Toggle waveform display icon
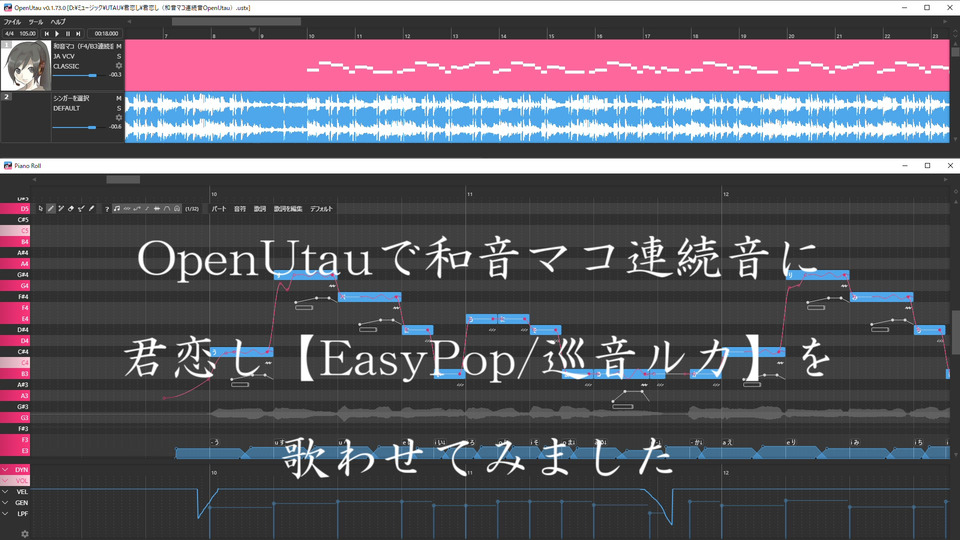Image resolution: width=960 pixels, height=540 pixels. [x=157, y=209]
